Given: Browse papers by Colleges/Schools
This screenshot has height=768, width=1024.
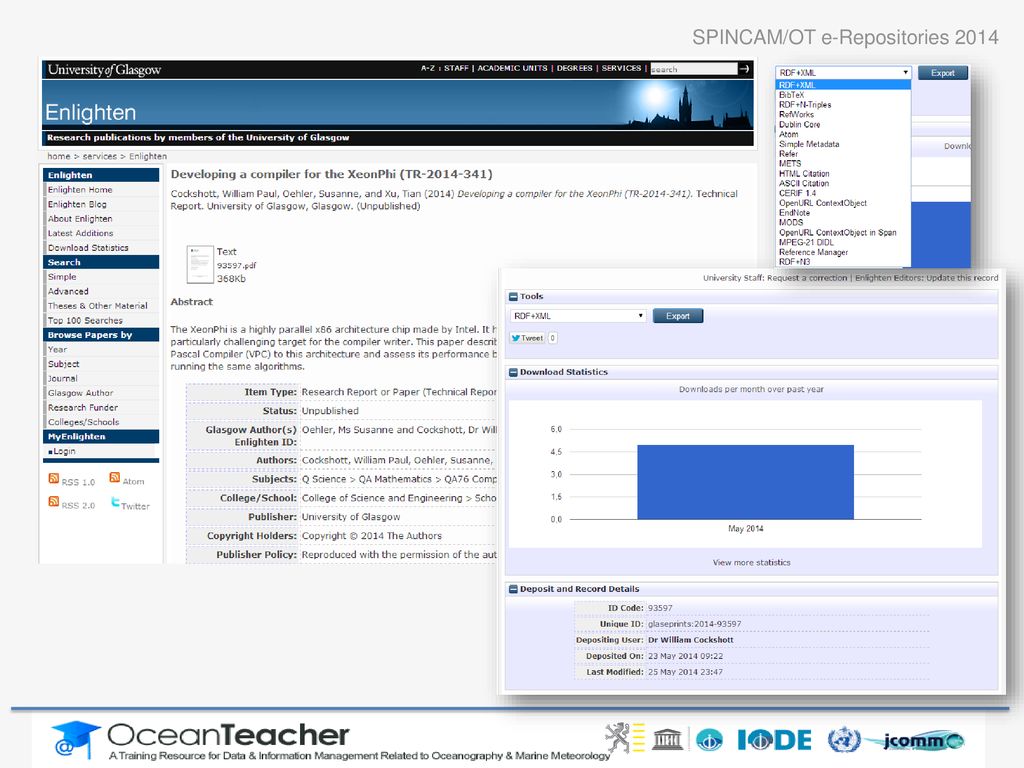Looking at the screenshot, I should click(83, 422).
